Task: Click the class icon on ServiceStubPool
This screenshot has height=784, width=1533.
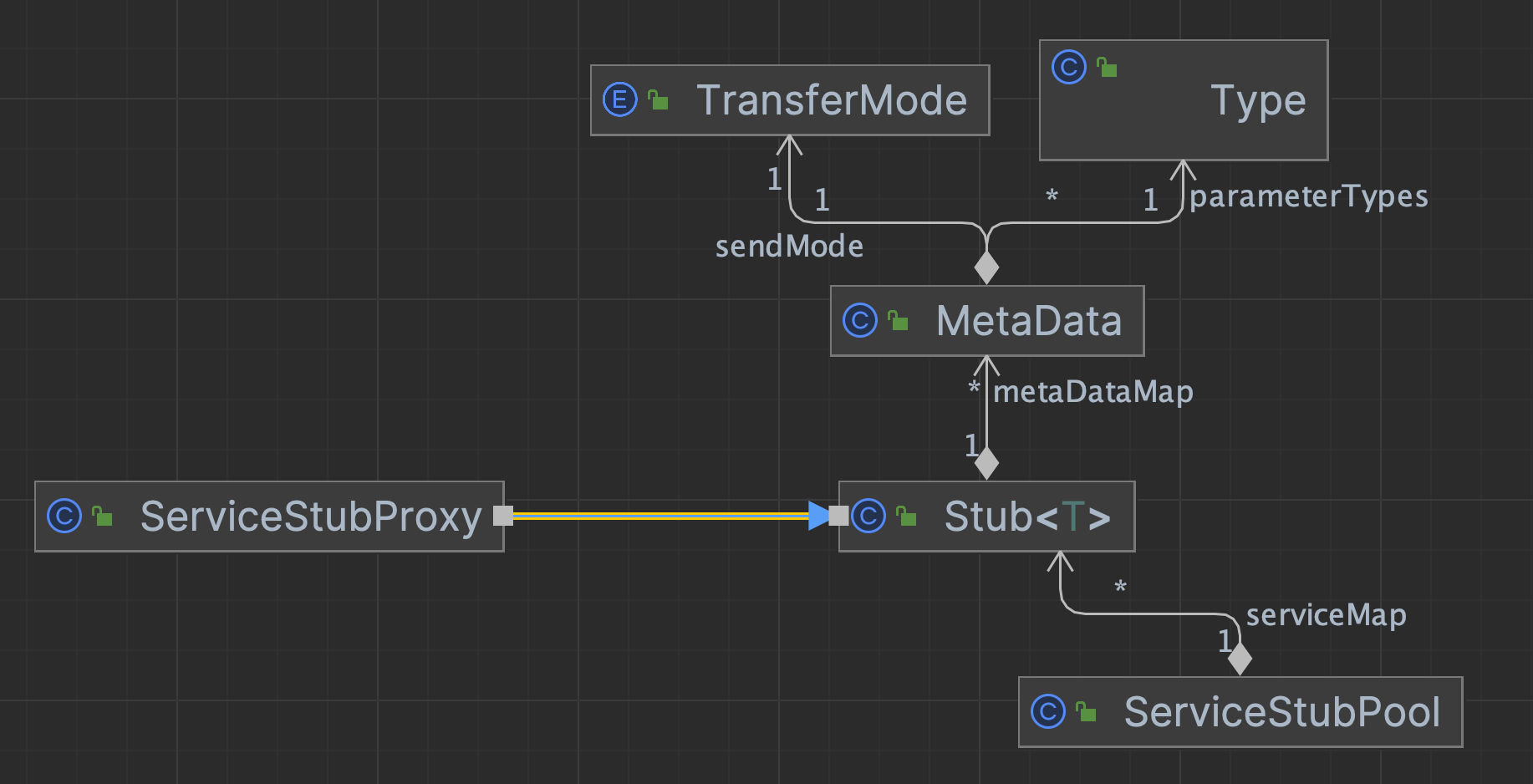Action: click(1048, 711)
